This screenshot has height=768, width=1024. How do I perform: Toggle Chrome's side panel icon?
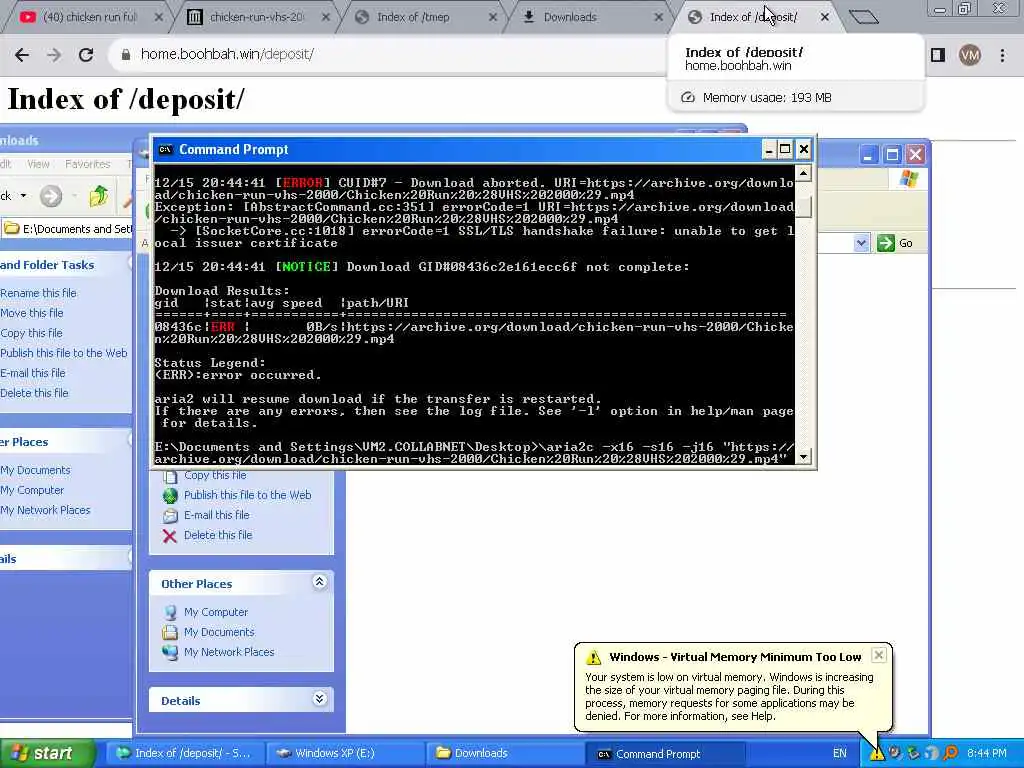938,56
